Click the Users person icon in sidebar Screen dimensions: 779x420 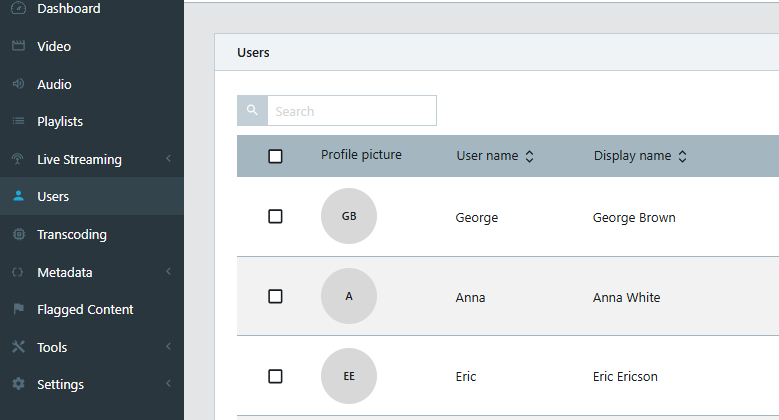pyautogui.click(x=18, y=196)
